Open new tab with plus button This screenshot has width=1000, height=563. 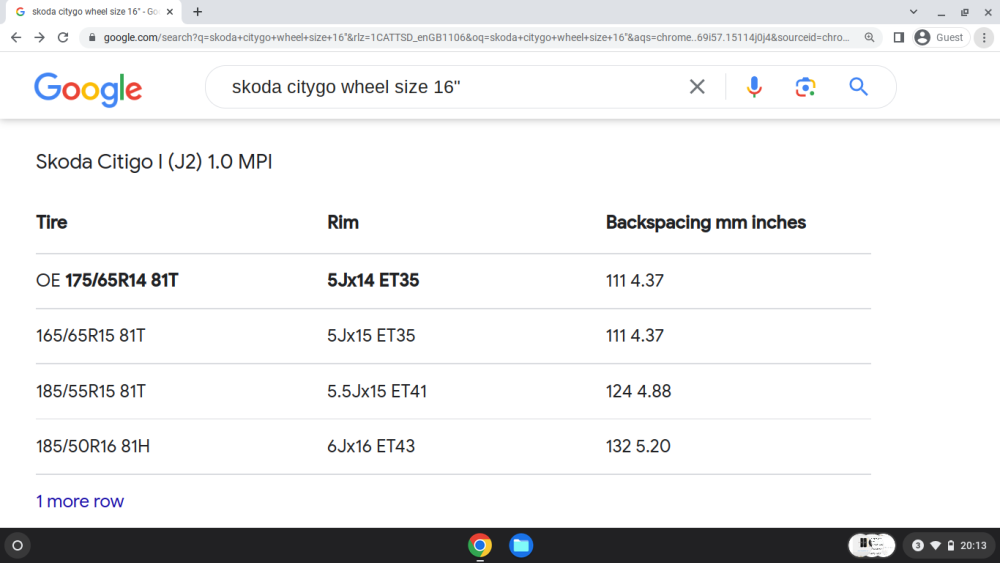(x=198, y=11)
